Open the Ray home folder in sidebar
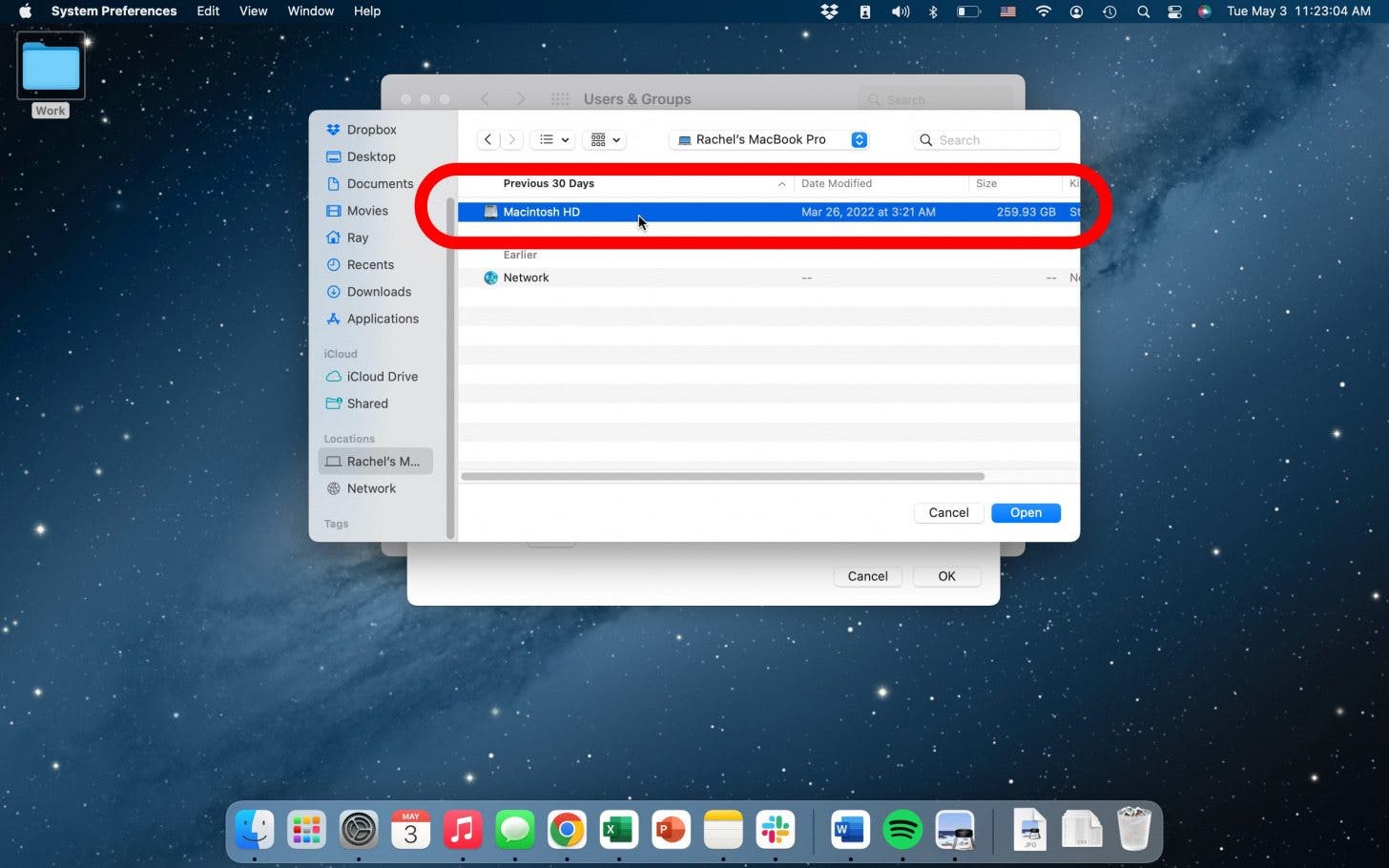The image size is (1389, 868). pyautogui.click(x=357, y=238)
